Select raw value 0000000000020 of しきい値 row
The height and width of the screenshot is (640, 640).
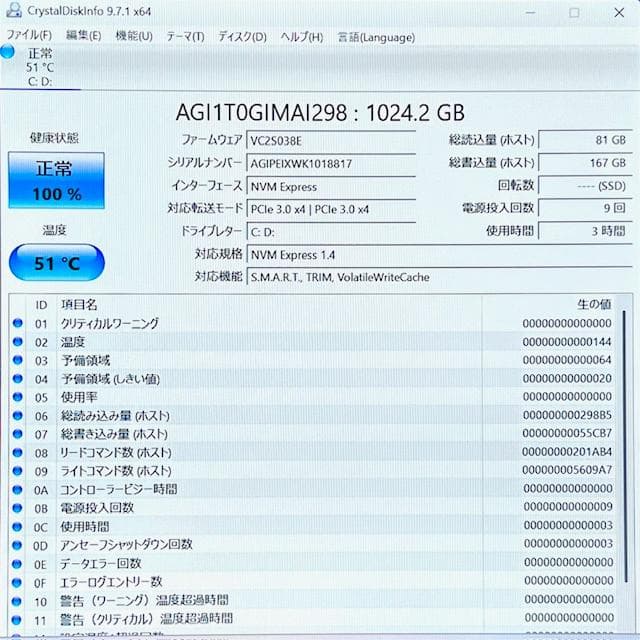point(567,378)
